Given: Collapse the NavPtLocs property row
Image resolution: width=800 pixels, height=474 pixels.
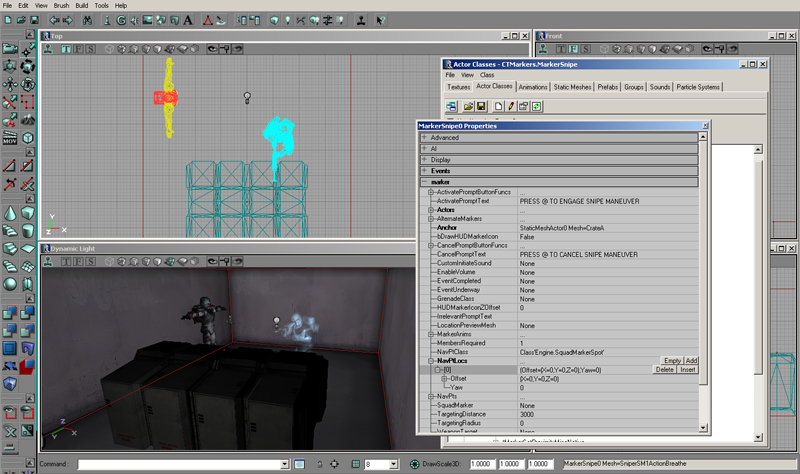Looking at the screenshot, I should 431,361.
